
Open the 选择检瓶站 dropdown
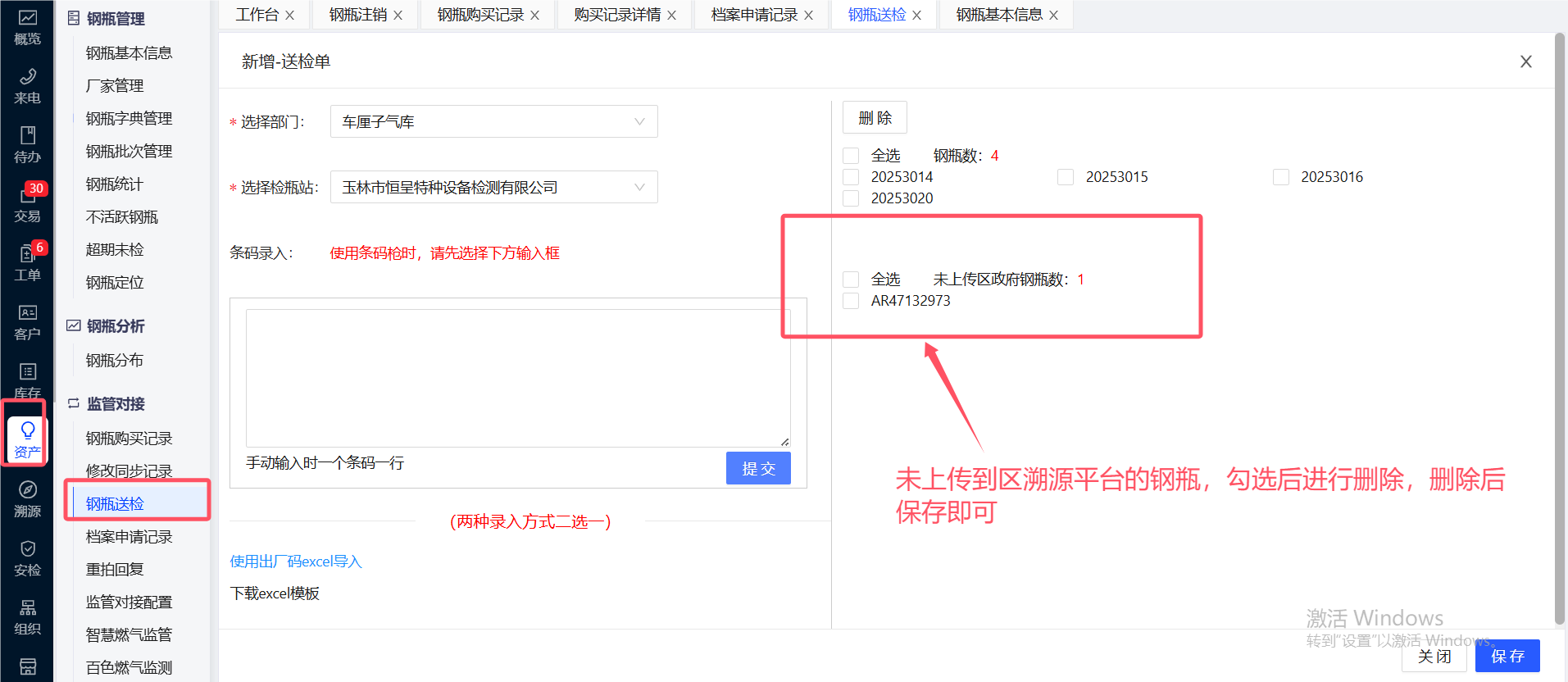(493, 187)
